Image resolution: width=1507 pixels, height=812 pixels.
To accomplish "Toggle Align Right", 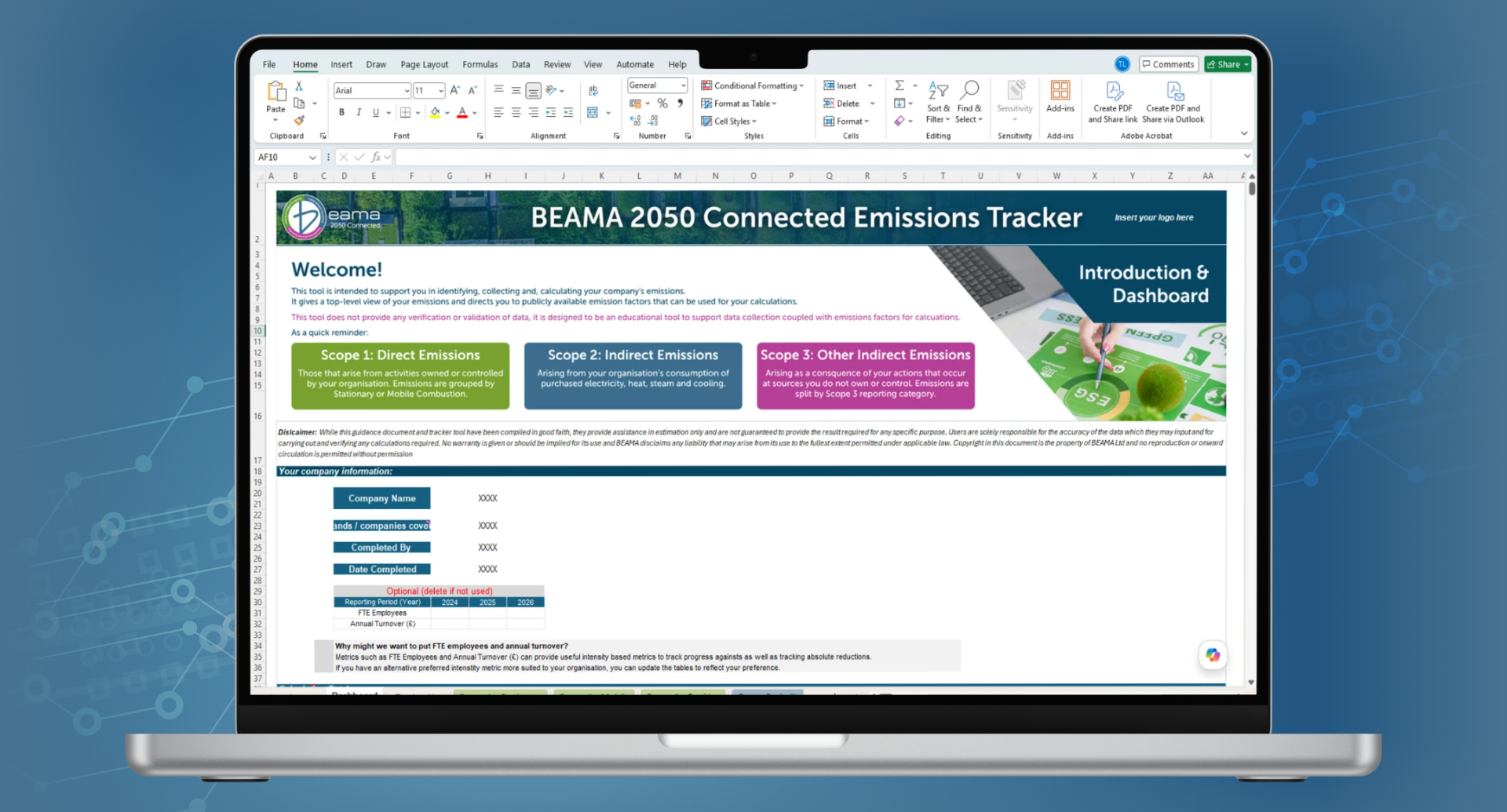I will 533,112.
